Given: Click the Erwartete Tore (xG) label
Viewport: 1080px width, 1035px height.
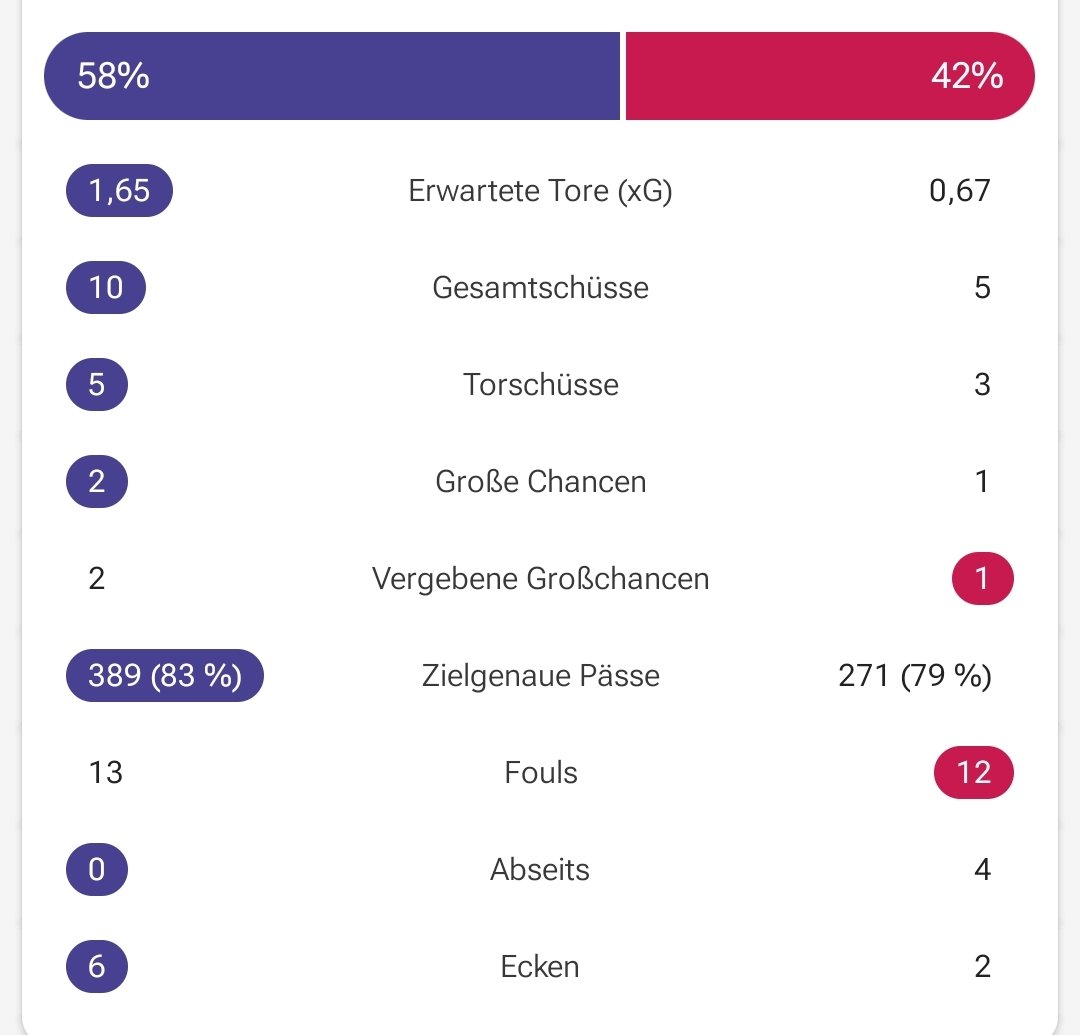Looking at the screenshot, I should point(540,191).
